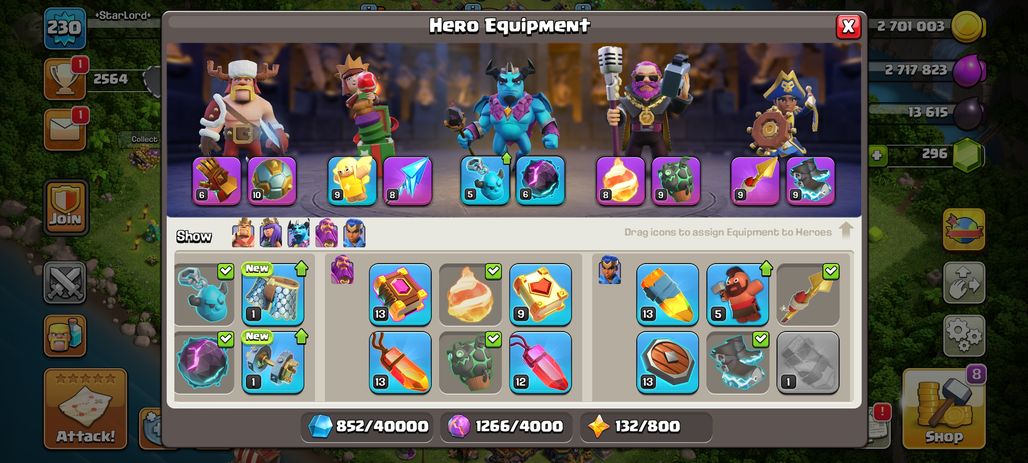This screenshot has height=463, width=1028.
Task: Filter equipment by Barbarian King
Action: 243,233
